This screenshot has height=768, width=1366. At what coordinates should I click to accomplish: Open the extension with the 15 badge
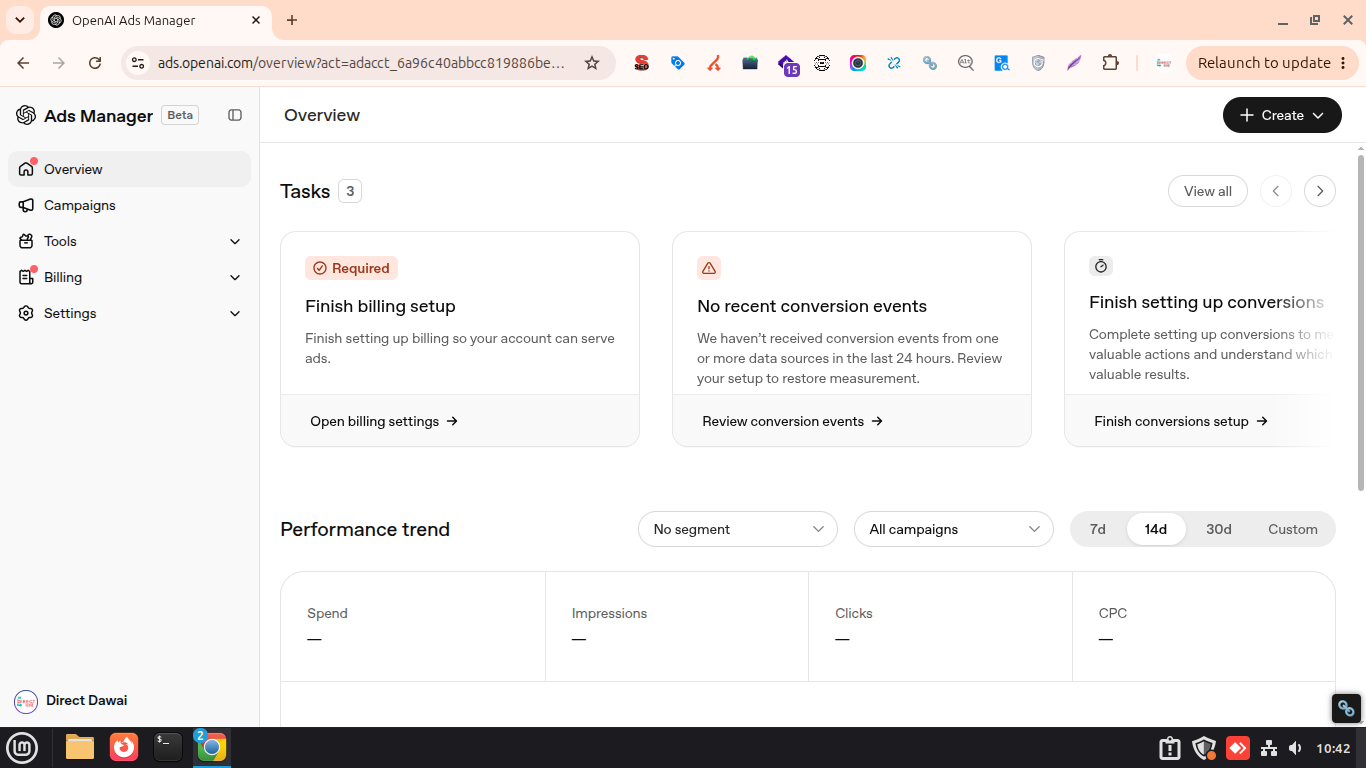coord(787,65)
